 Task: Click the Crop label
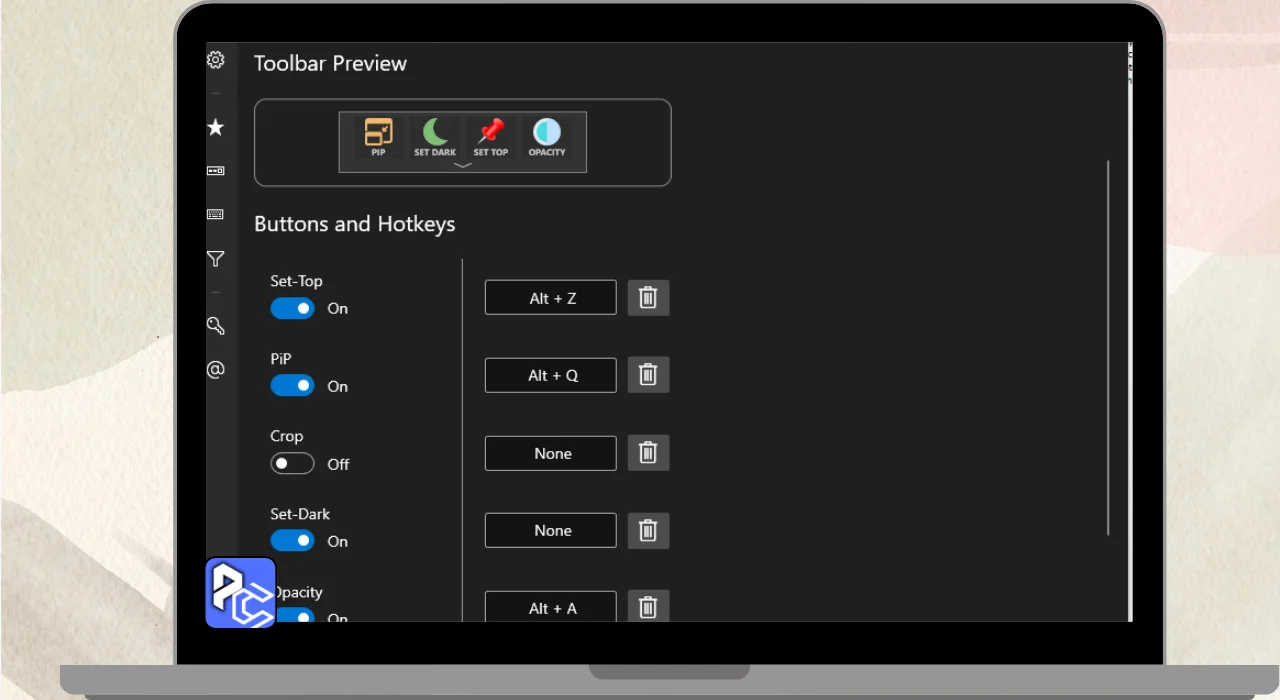pos(286,437)
